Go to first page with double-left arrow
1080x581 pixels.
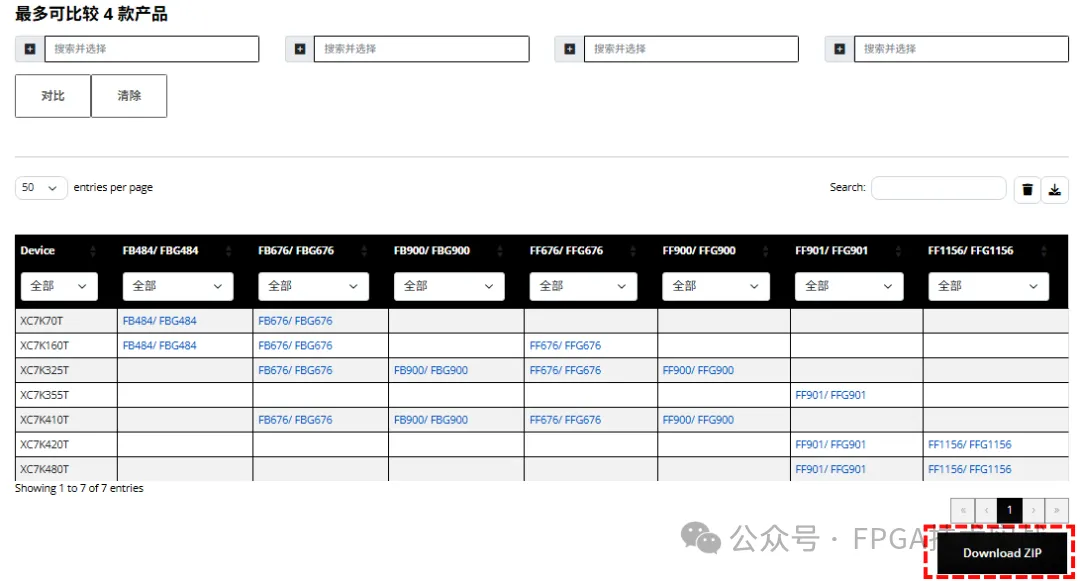(x=963, y=510)
